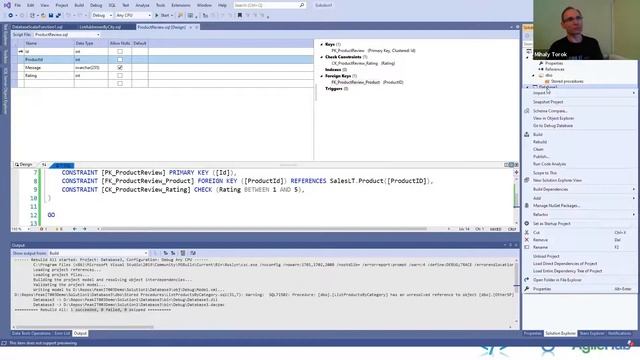Select the Team Explorer tab at bottom right
The height and width of the screenshot is (360, 640).
(592, 333)
